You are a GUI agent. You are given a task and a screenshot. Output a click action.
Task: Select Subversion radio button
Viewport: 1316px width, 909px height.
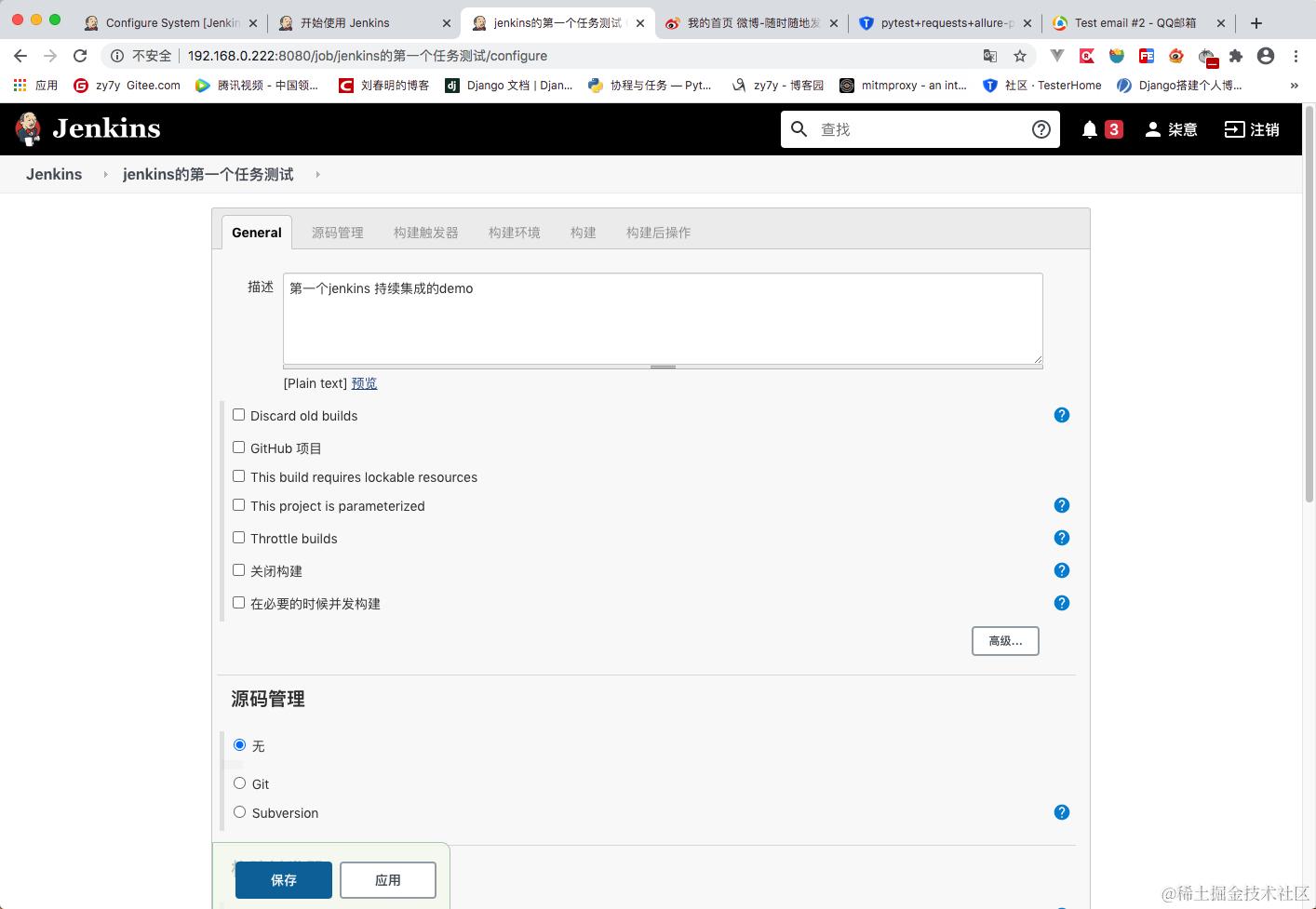tap(239, 812)
